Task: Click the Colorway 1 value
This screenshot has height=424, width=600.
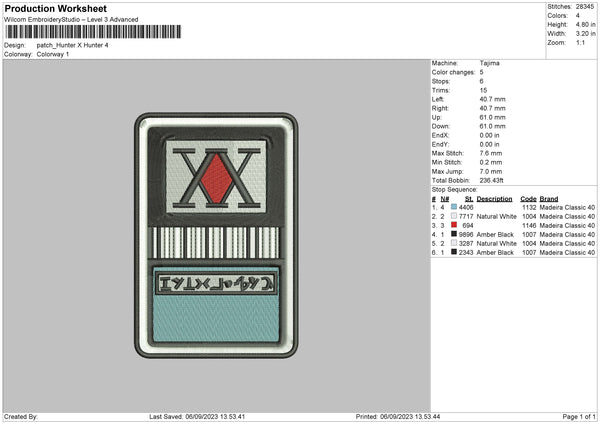Action: [53, 54]
